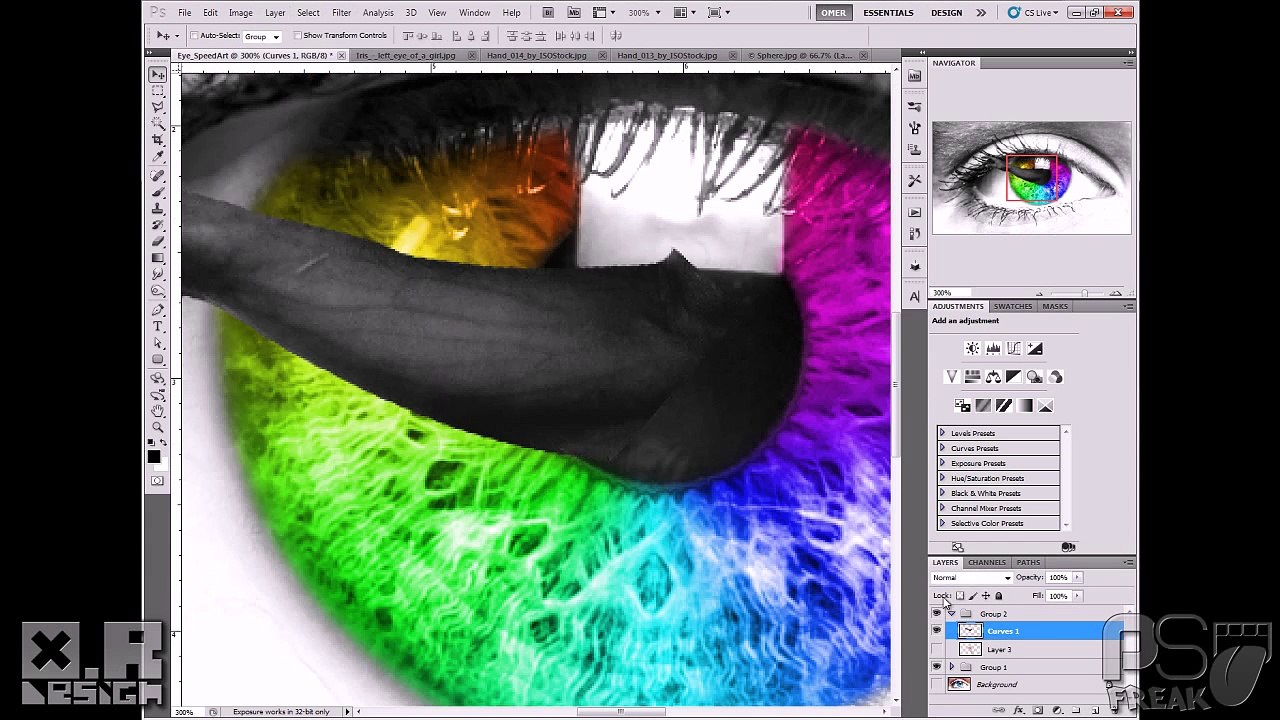This screenshot has width=1280, height=720.
Task: Select the Polygonal Lasso tool
Action: (x=158, y=107)
